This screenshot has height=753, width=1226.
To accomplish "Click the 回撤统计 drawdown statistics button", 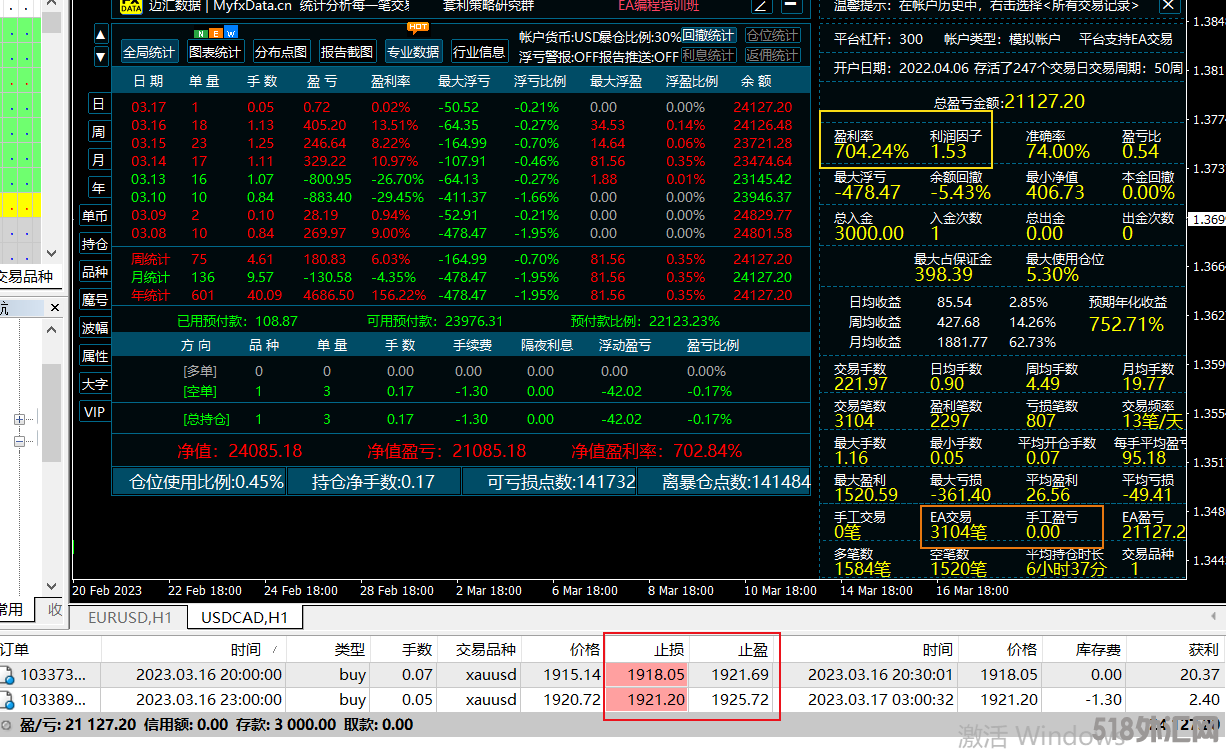I will point(709,36).
